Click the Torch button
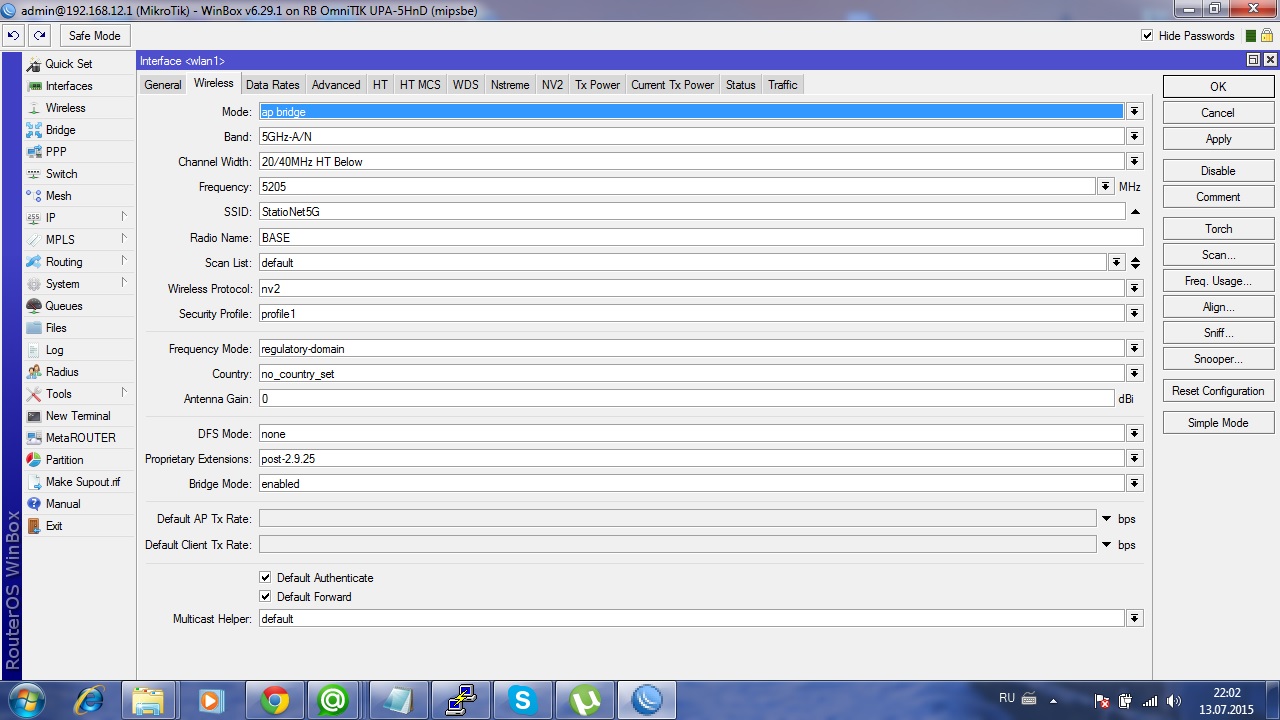Screen dimensions: 1280x720 pos(1218,229)
